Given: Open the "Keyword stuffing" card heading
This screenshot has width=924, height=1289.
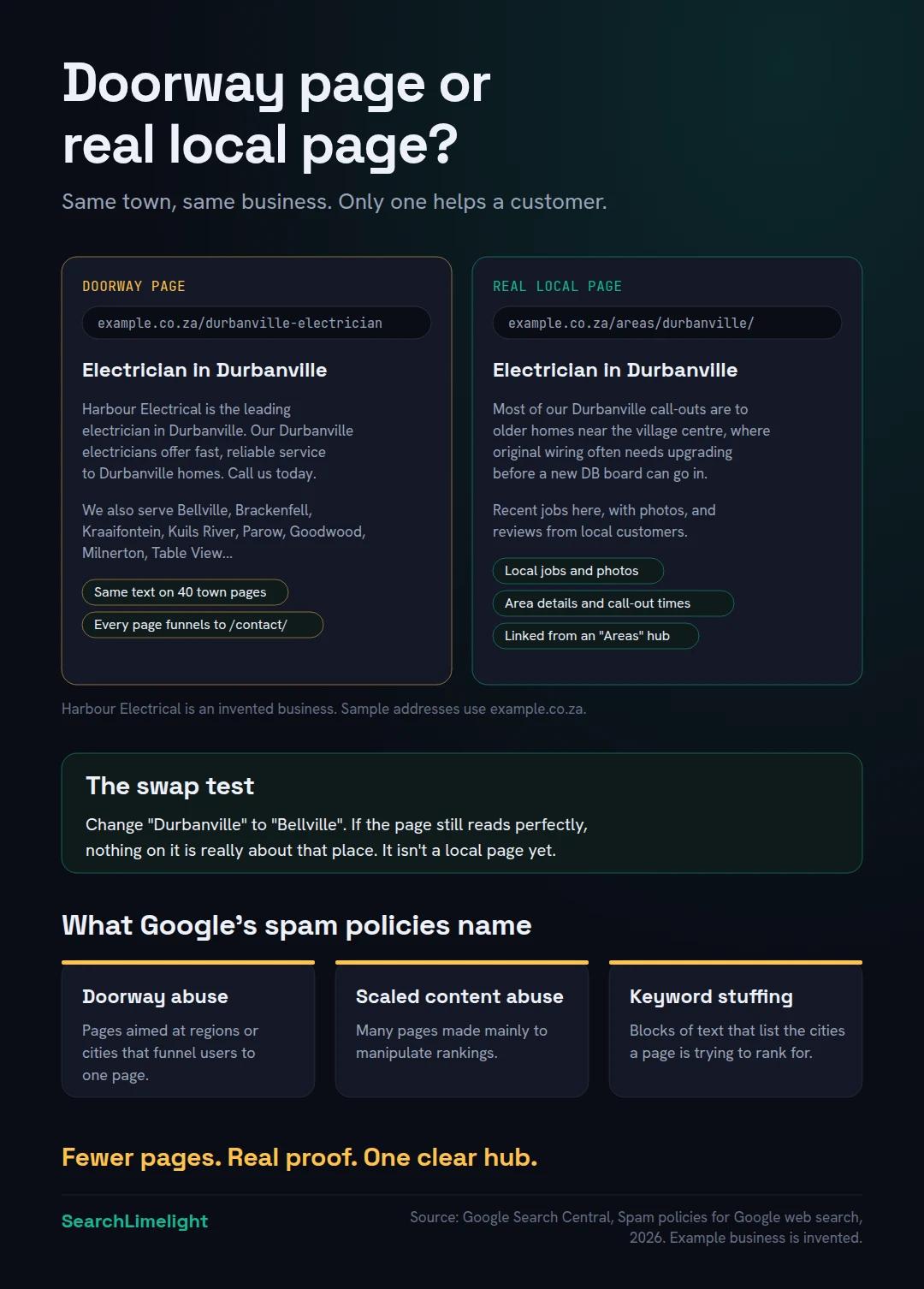Looking at the screenshot, I should point(711,996).
